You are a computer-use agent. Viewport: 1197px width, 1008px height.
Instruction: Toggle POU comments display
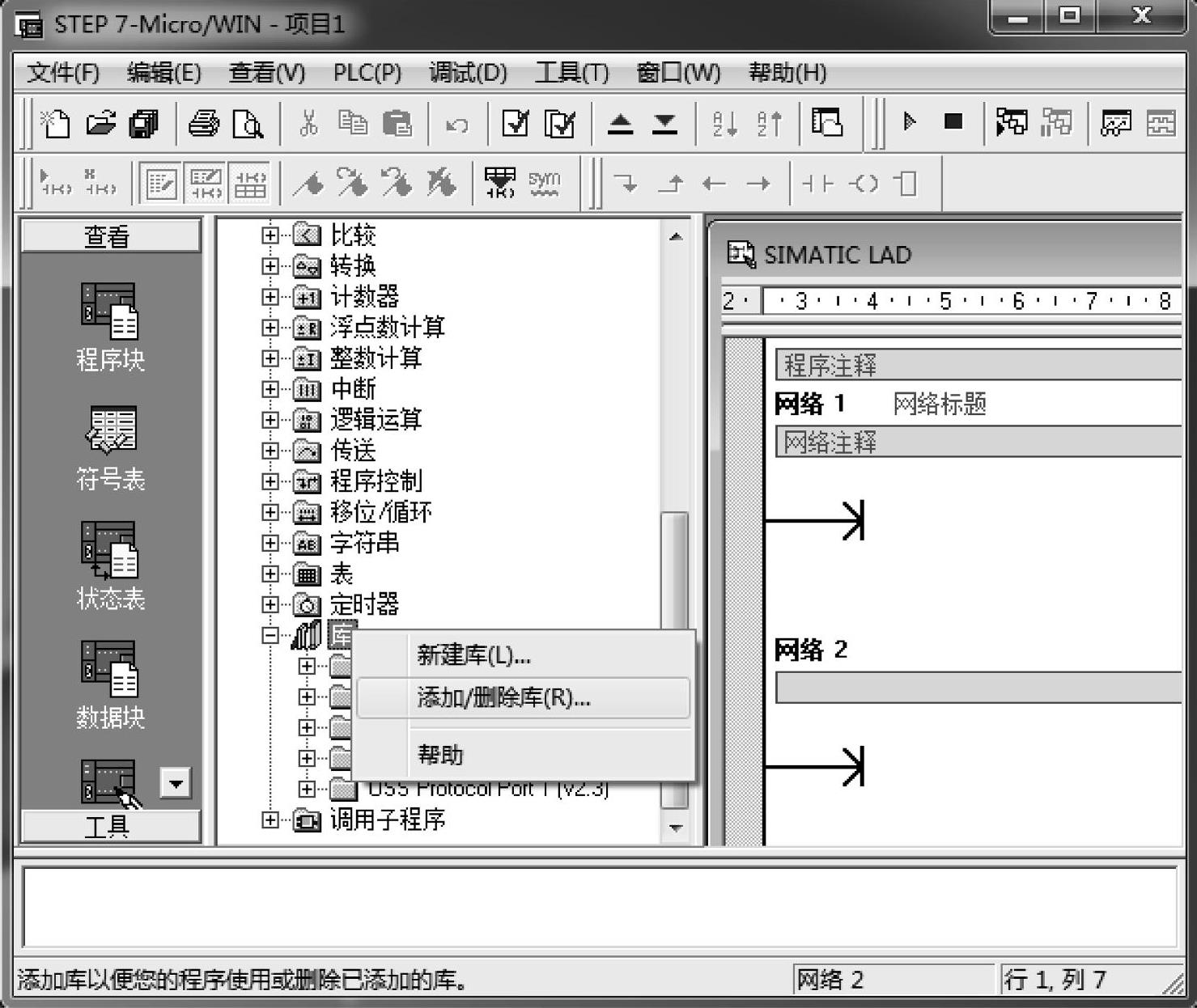(x=160, y=184)
